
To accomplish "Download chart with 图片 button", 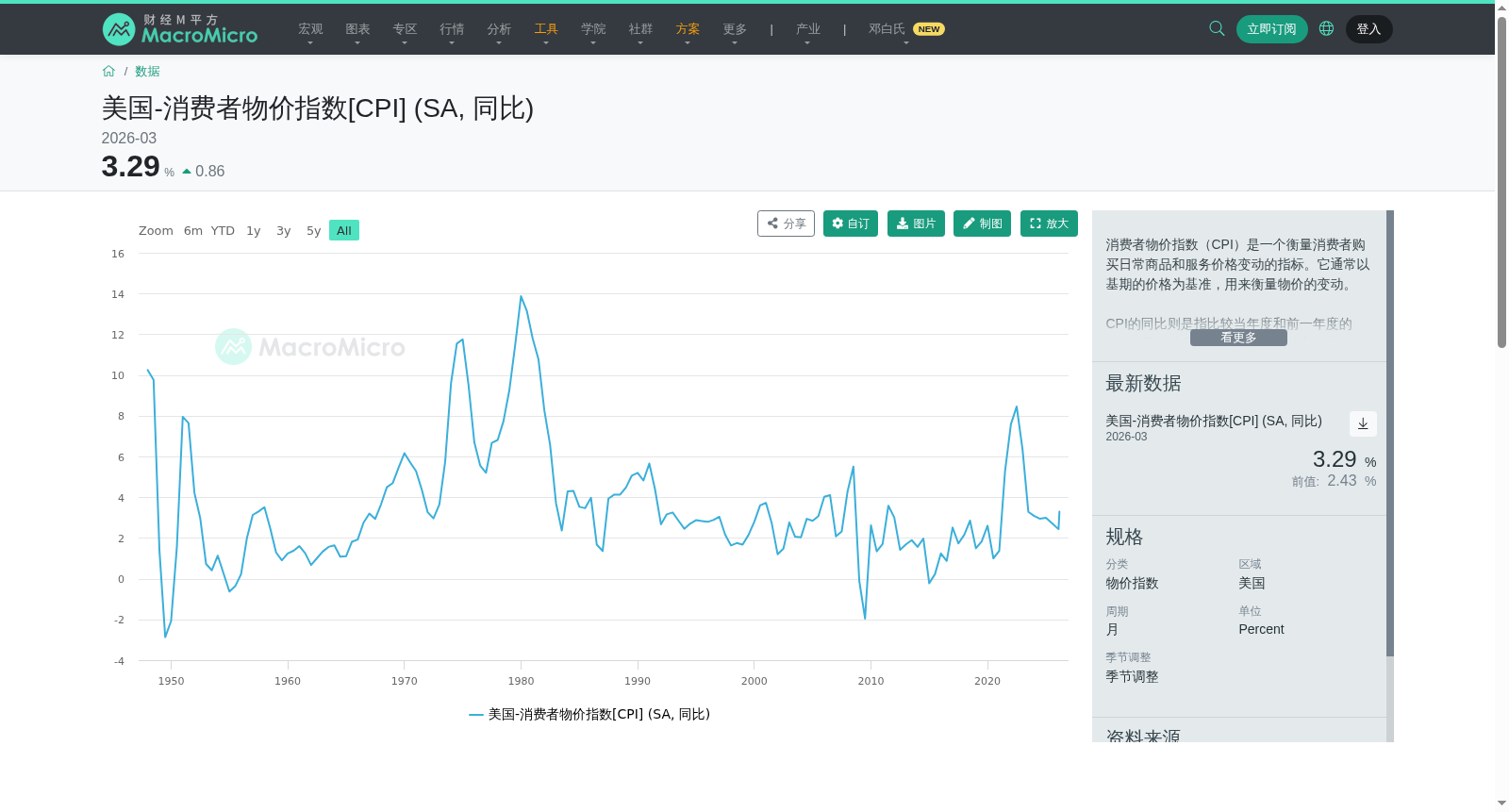I will 916,224.
